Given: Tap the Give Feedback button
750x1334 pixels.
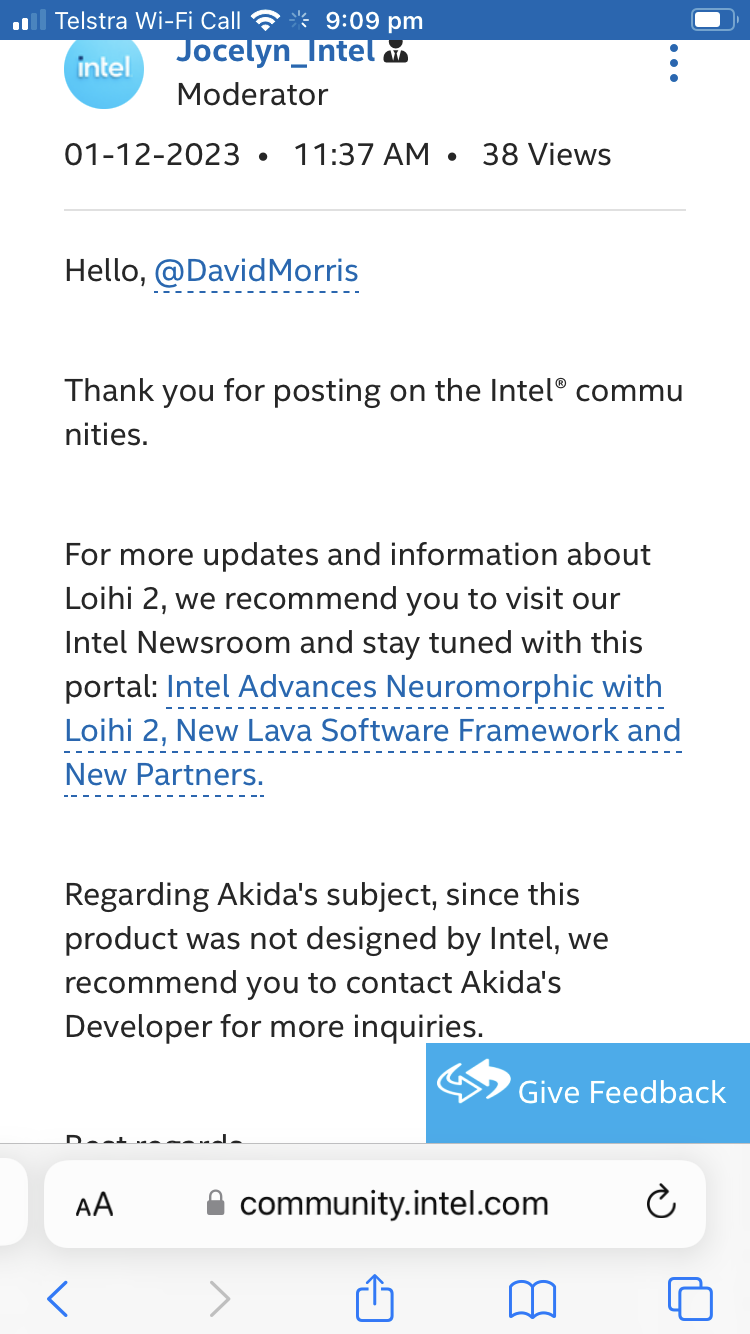Looking at the screenshot, I should 588,1092.
